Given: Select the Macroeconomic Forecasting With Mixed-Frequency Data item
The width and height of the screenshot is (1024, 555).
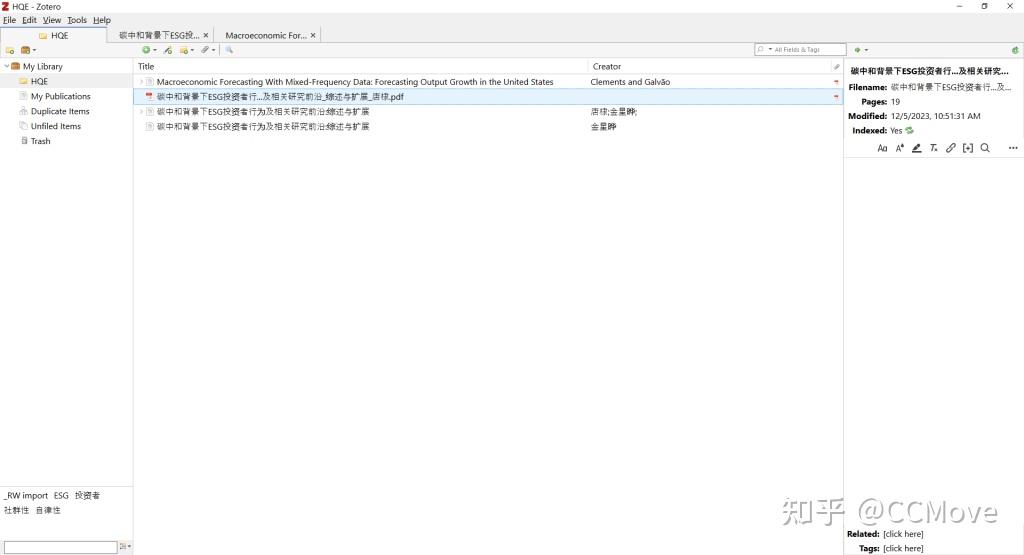Looking at the screenshot, I should [355, 82].
